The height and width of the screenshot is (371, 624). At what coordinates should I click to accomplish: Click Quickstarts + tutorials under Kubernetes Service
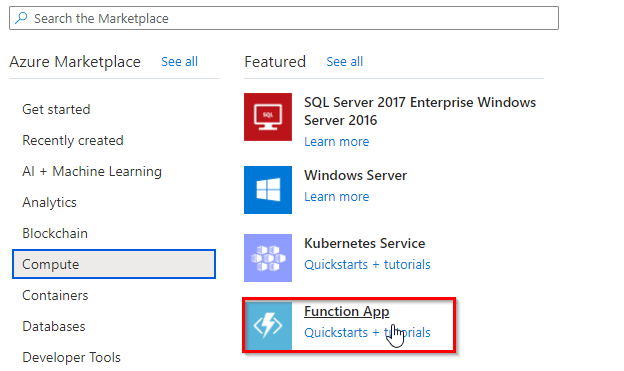[x=367, y=265]
